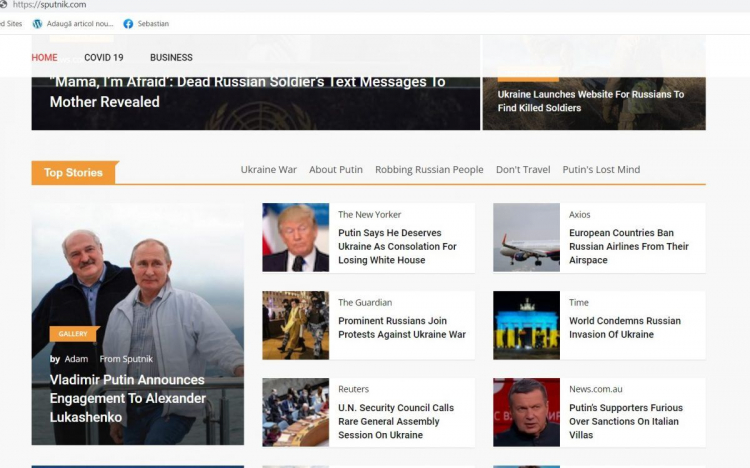Screen dimensions: 750x468
Task: Click the protest arrest photo thumbnail
Action: pyautogui.click(x=296, y=325)
